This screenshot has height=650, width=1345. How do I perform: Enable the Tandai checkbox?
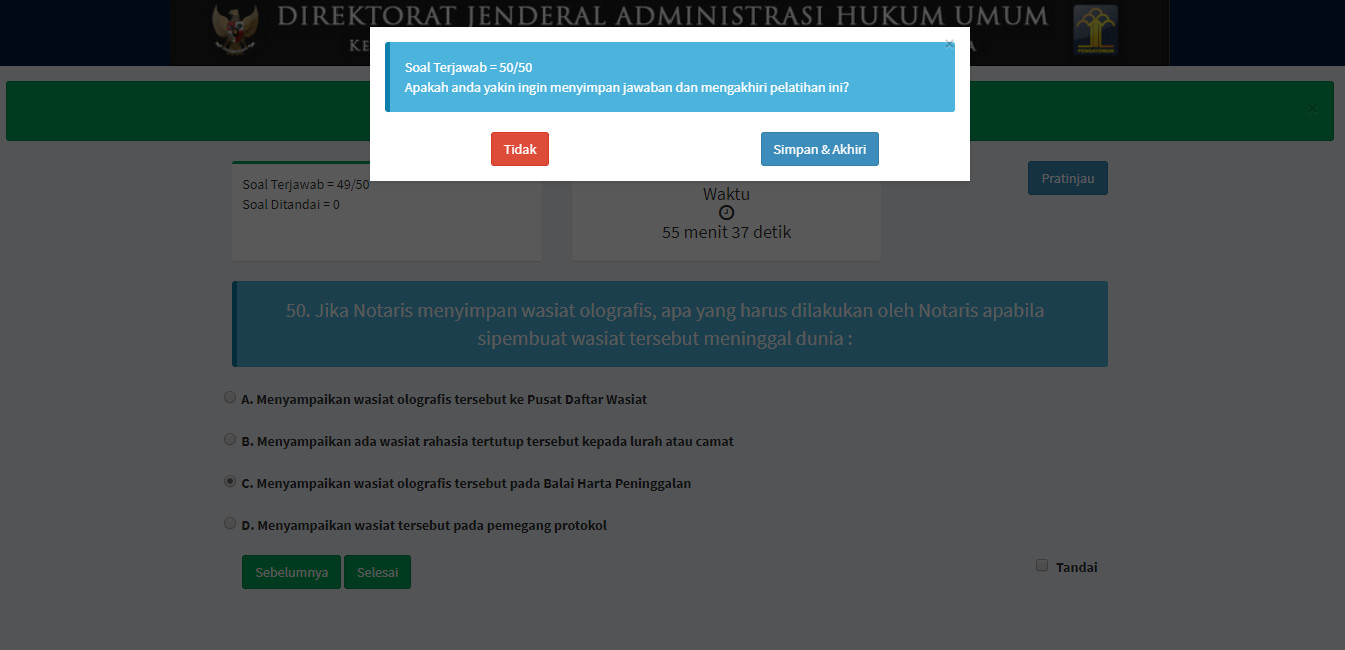tap(1042, 566)
